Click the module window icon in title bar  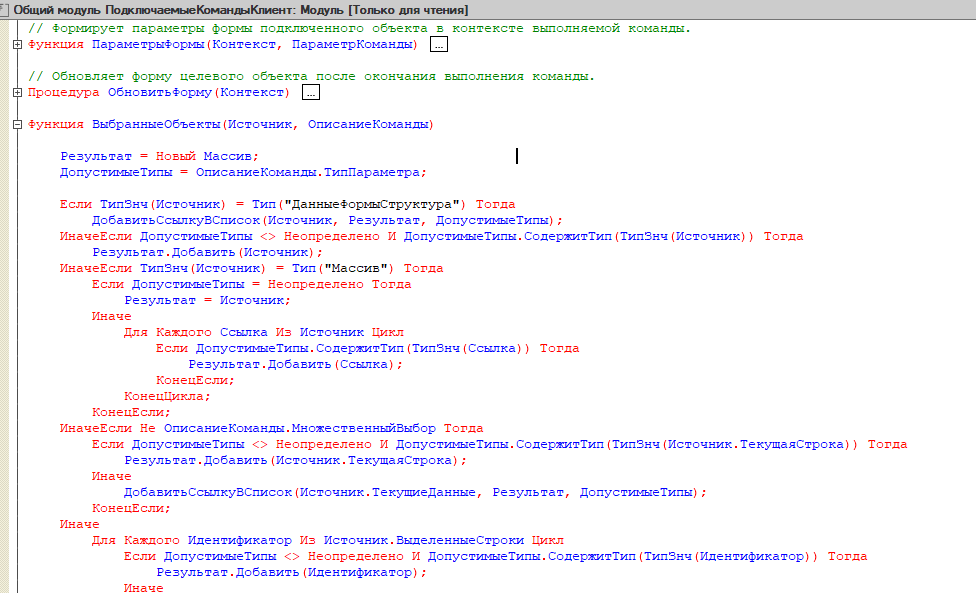(4, 9)
